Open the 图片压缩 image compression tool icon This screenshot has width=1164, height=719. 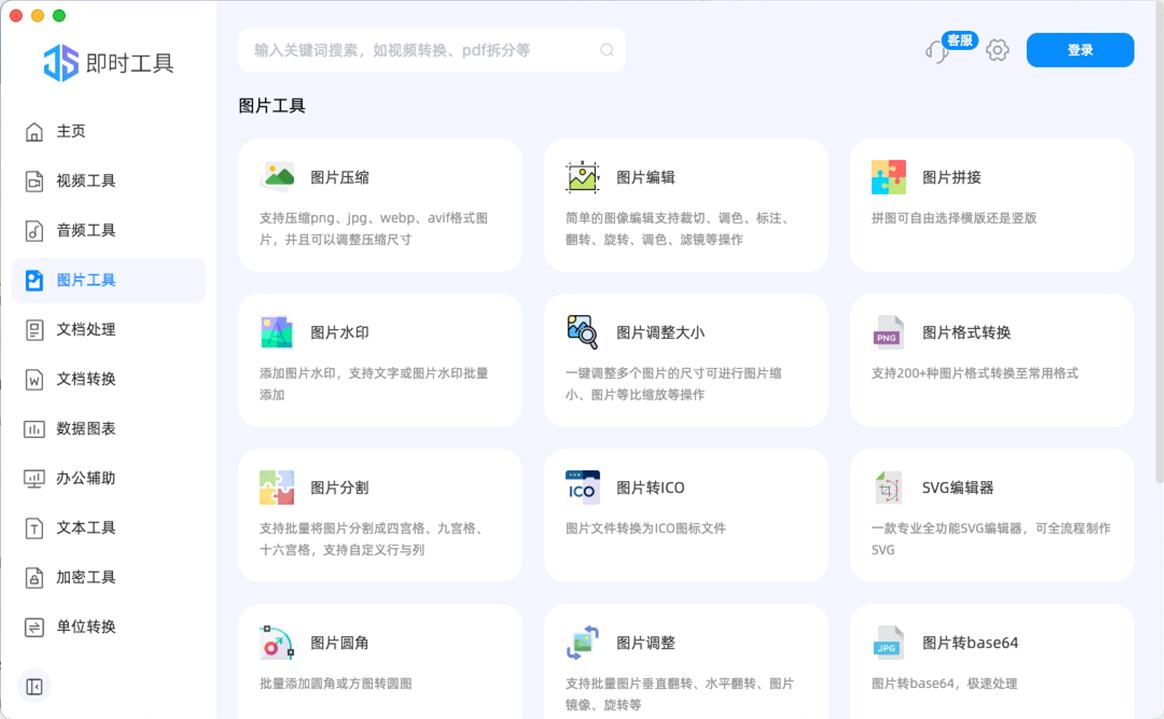277,177
